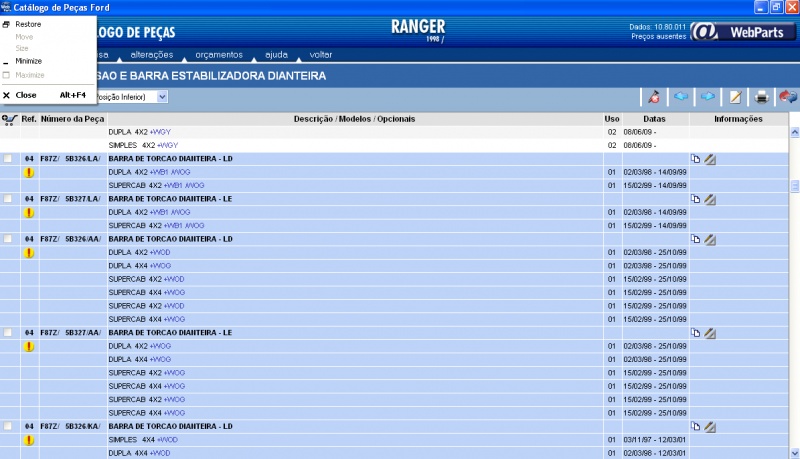Click warning icon under part 5B326/AA
Viewport: 800px width, 459px height.
(29, 252)
